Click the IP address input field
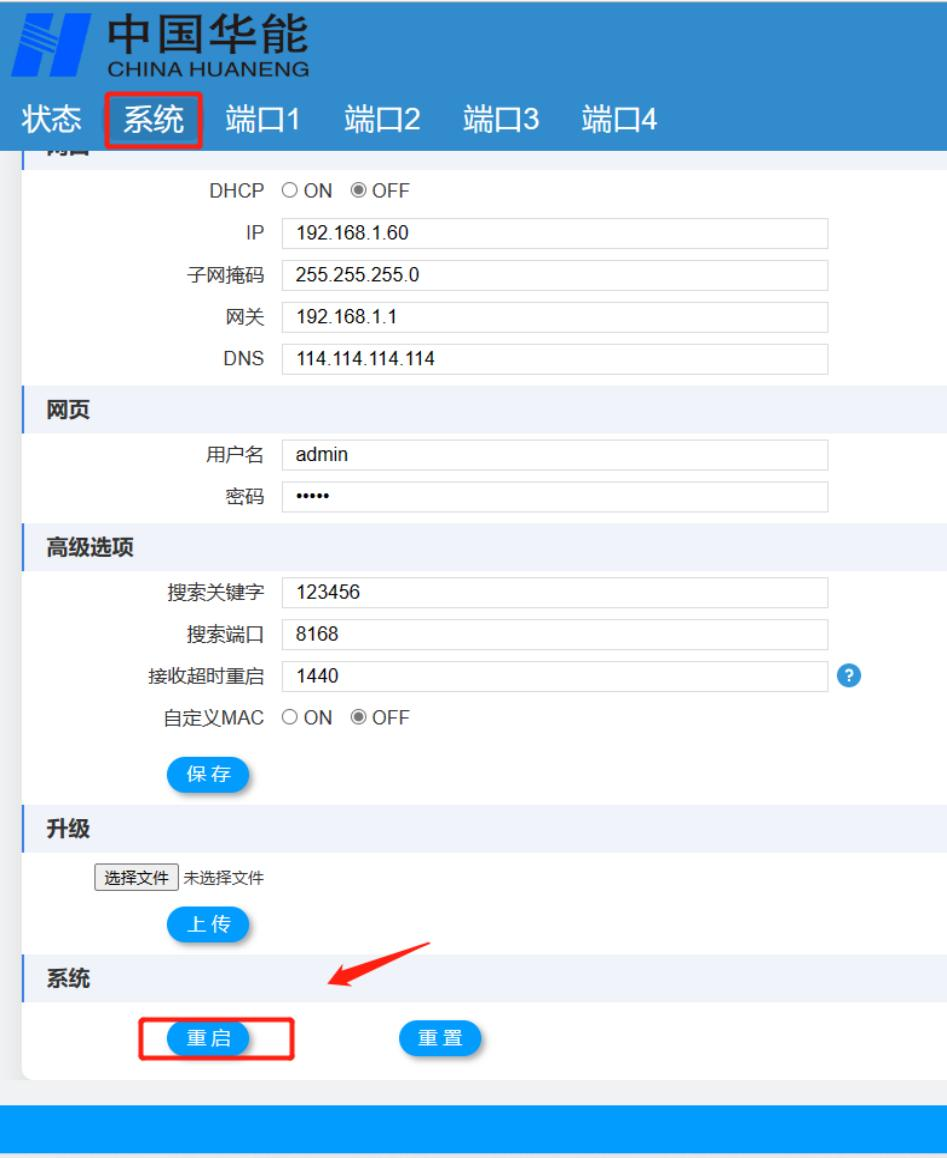947x1158 pixels. [x=554, y=234]
